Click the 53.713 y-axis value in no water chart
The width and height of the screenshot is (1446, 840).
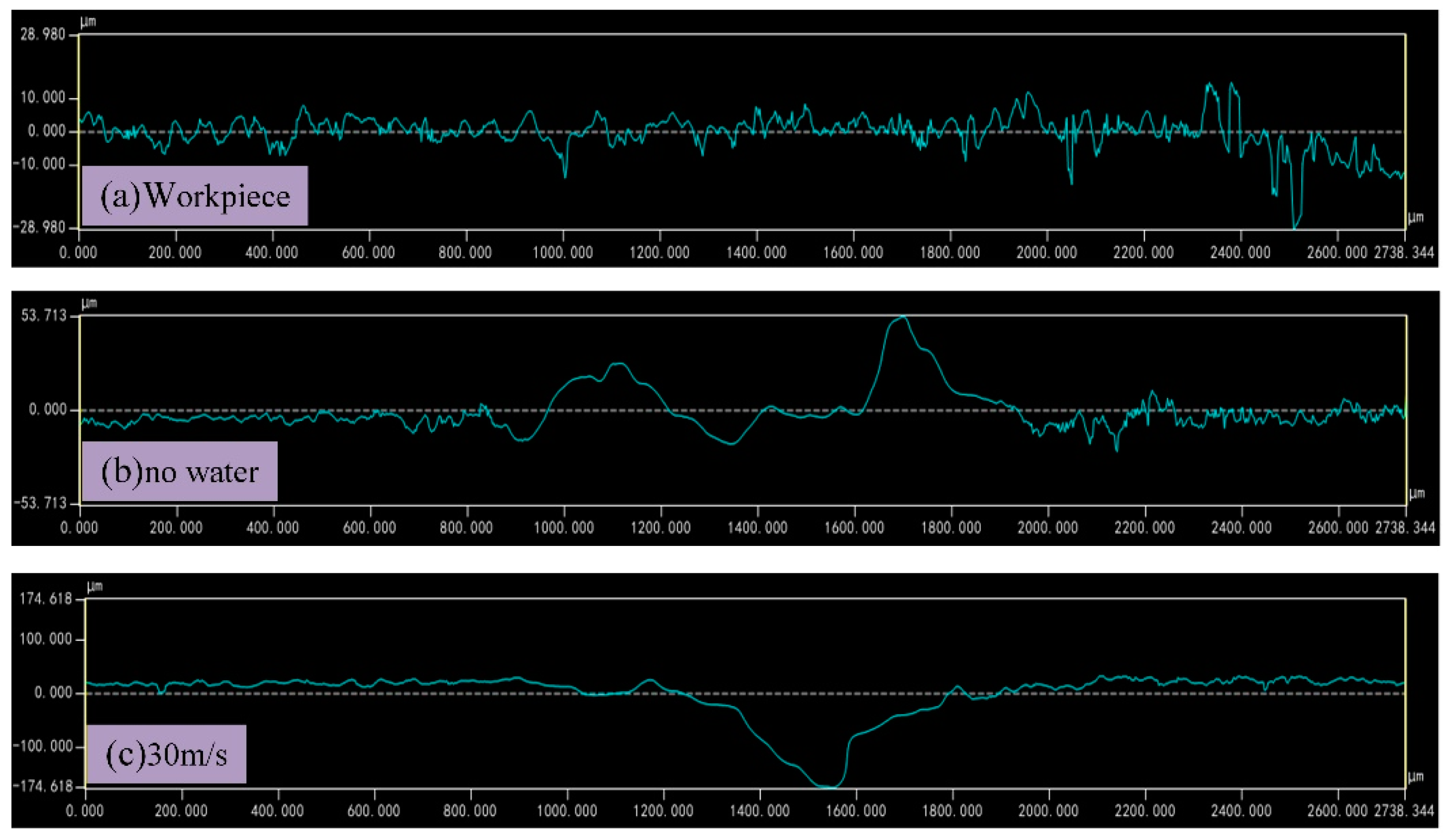[44, 315]
